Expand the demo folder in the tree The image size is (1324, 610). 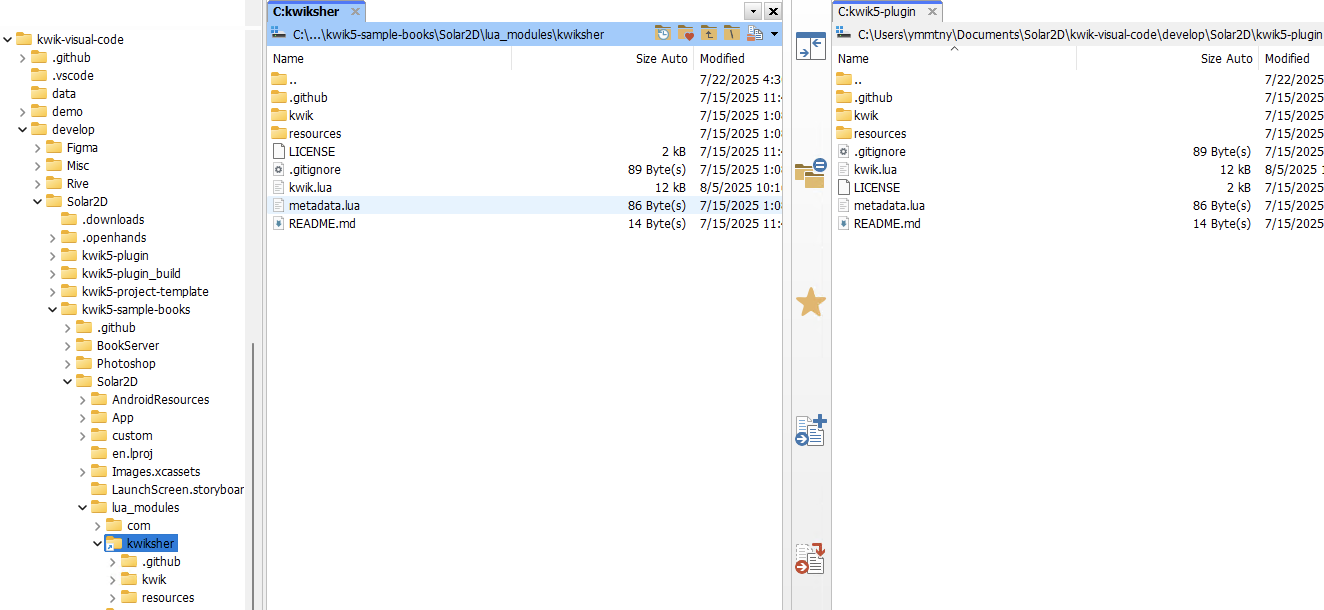tap(22, 111)
